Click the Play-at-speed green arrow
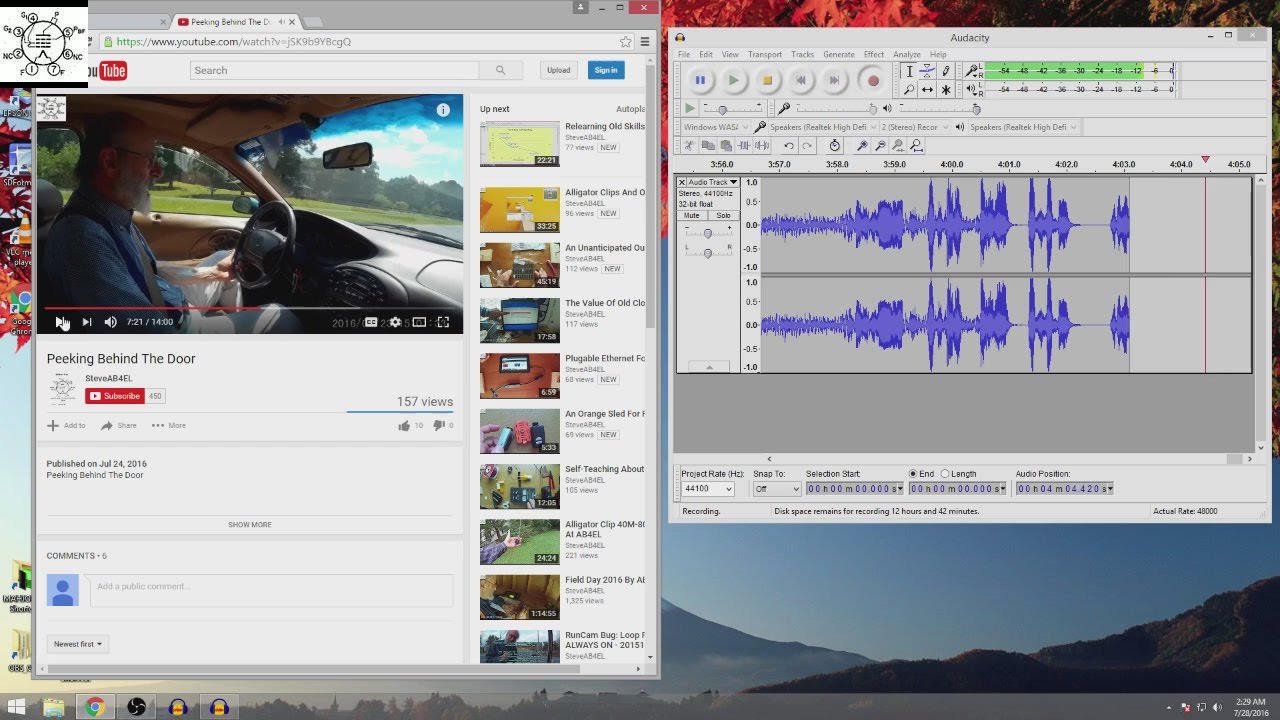1280x720 pixels. point(690,108)
